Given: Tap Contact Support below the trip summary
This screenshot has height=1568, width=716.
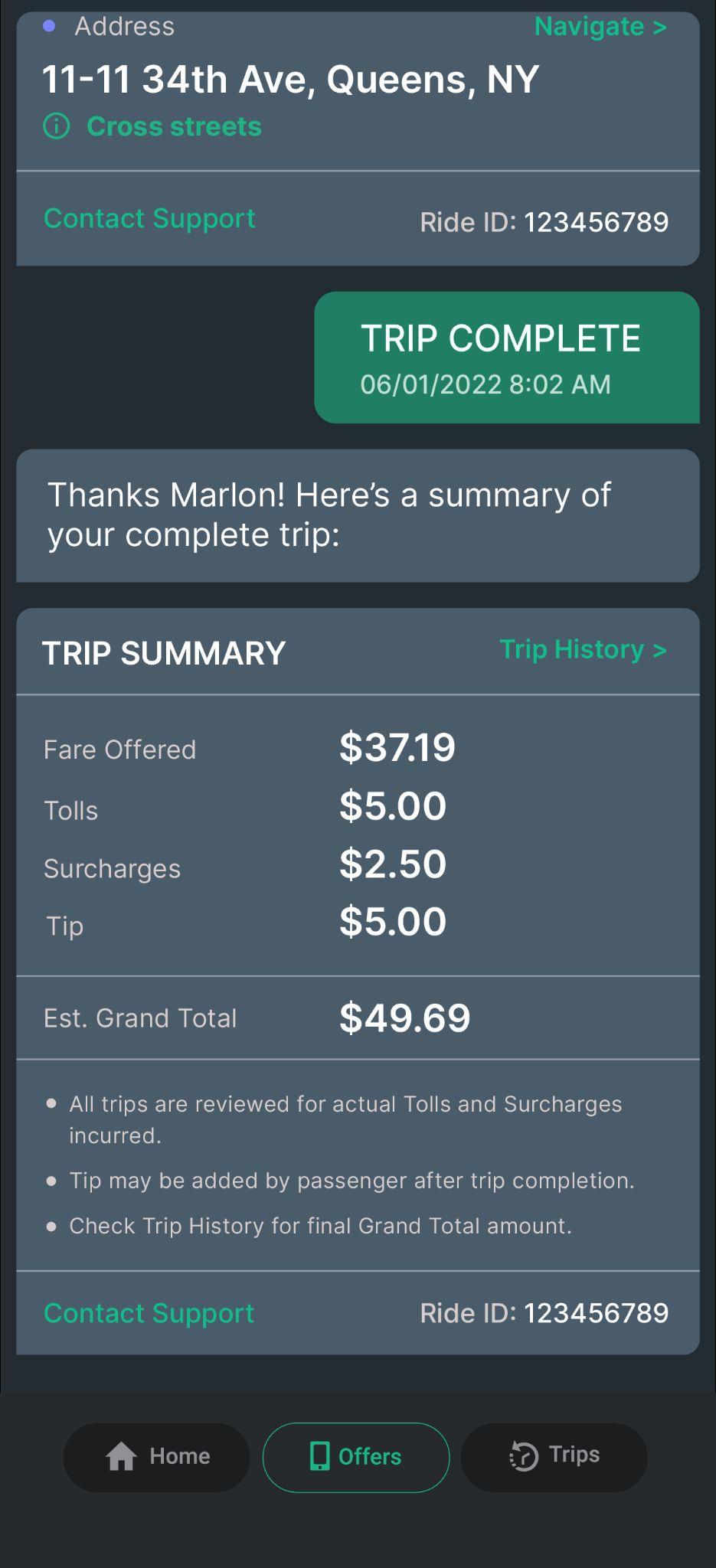Looking at the screenshot, I should coord(149,1314).
